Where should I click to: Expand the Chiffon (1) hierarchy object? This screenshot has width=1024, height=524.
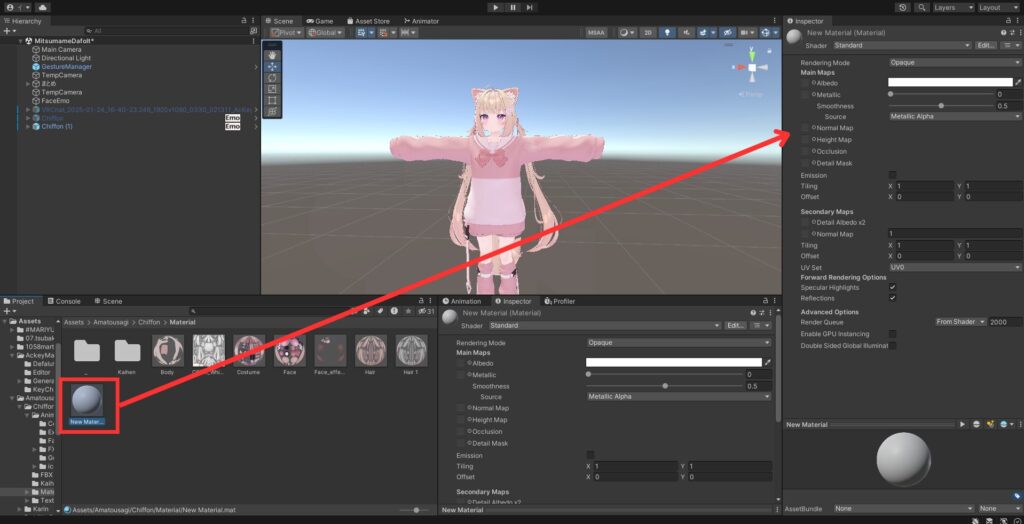click(x=27, y=127)
